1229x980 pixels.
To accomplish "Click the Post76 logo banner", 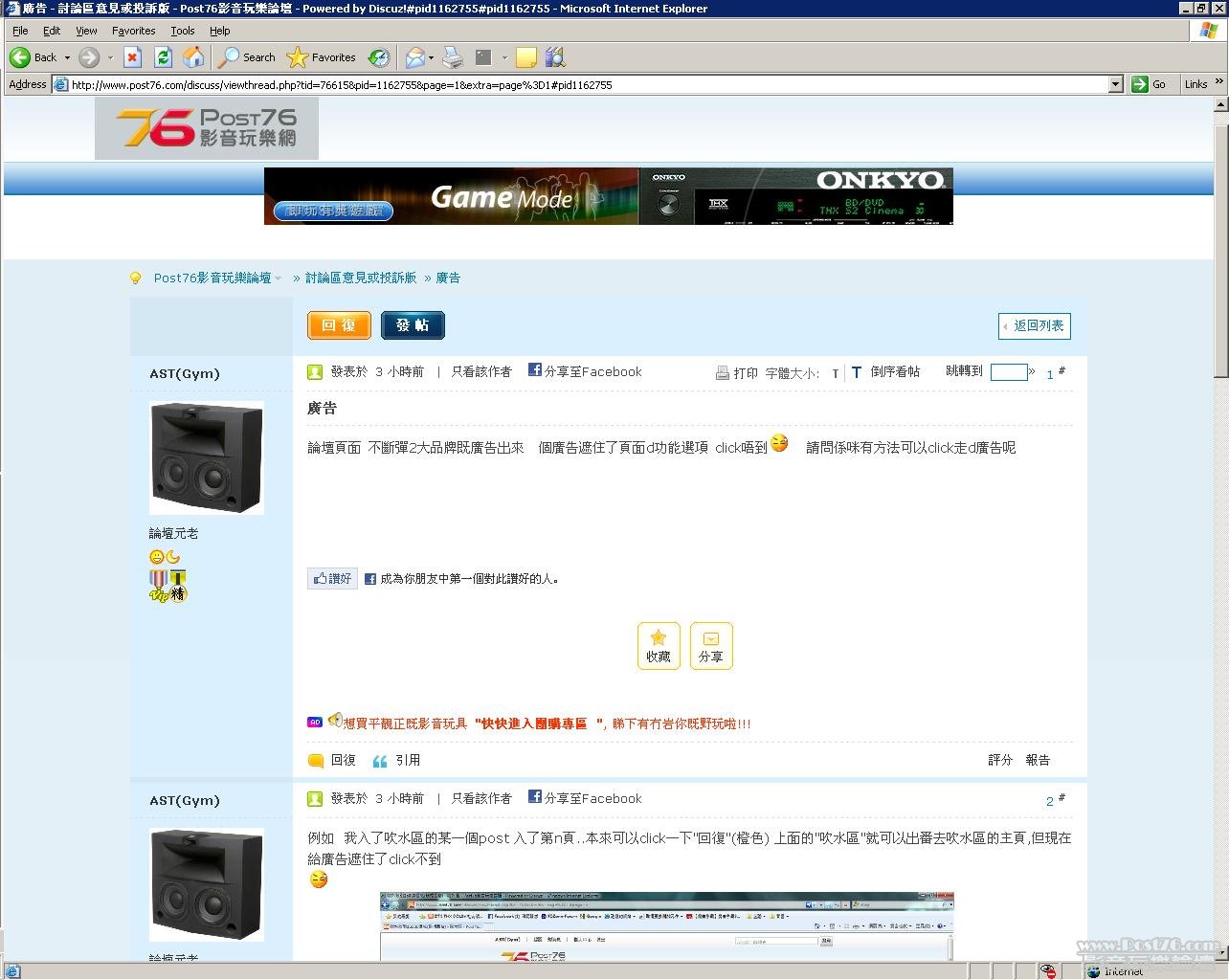I will [x=207, y=128].
